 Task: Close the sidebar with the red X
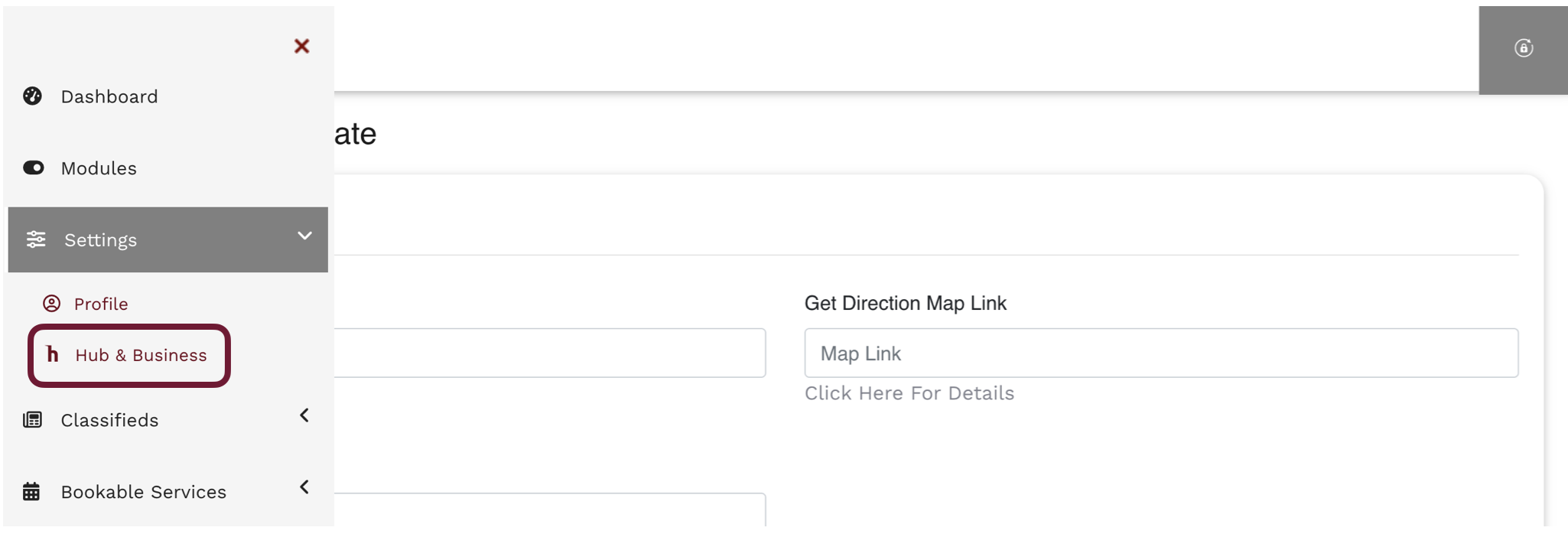coord(301,46)
